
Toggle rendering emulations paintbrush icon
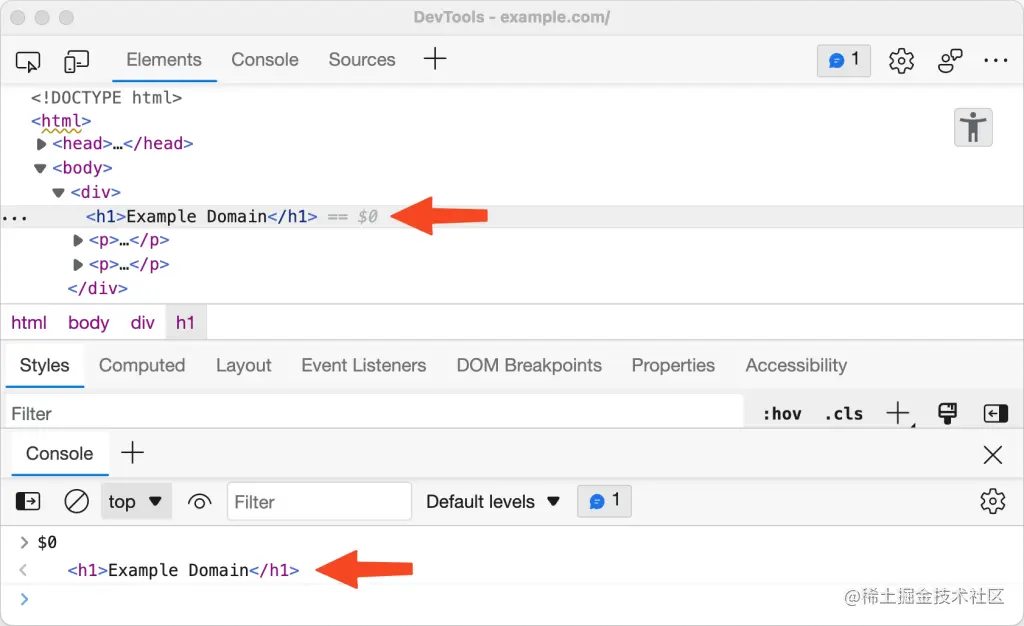pos(947,413)
